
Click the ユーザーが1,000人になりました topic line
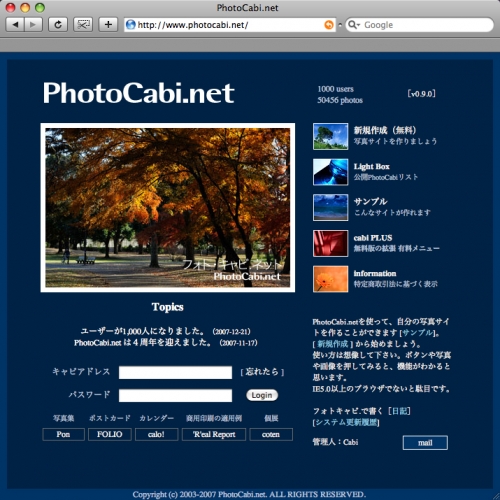(x=165, y=331)
